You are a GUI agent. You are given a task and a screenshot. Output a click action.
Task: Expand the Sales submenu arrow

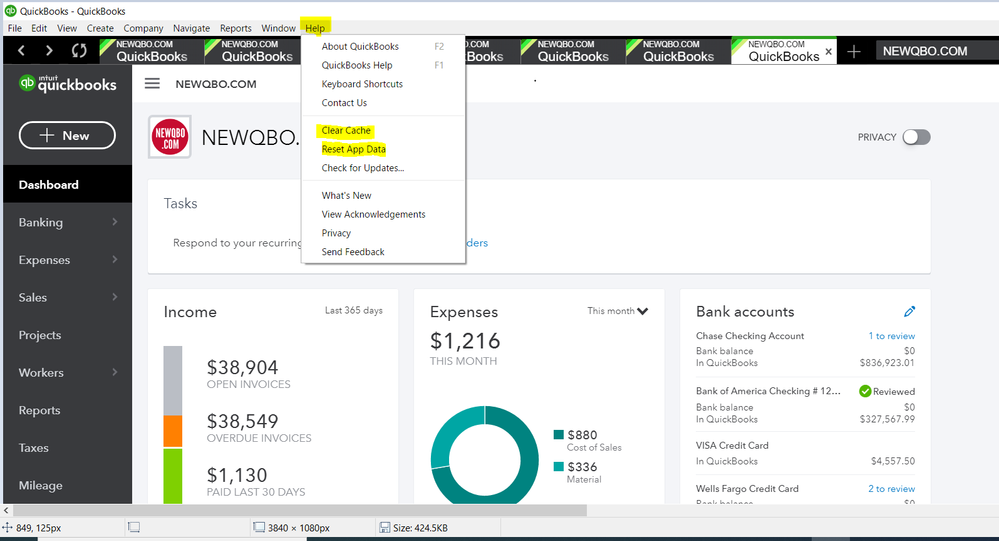click(x=115, y=297)
